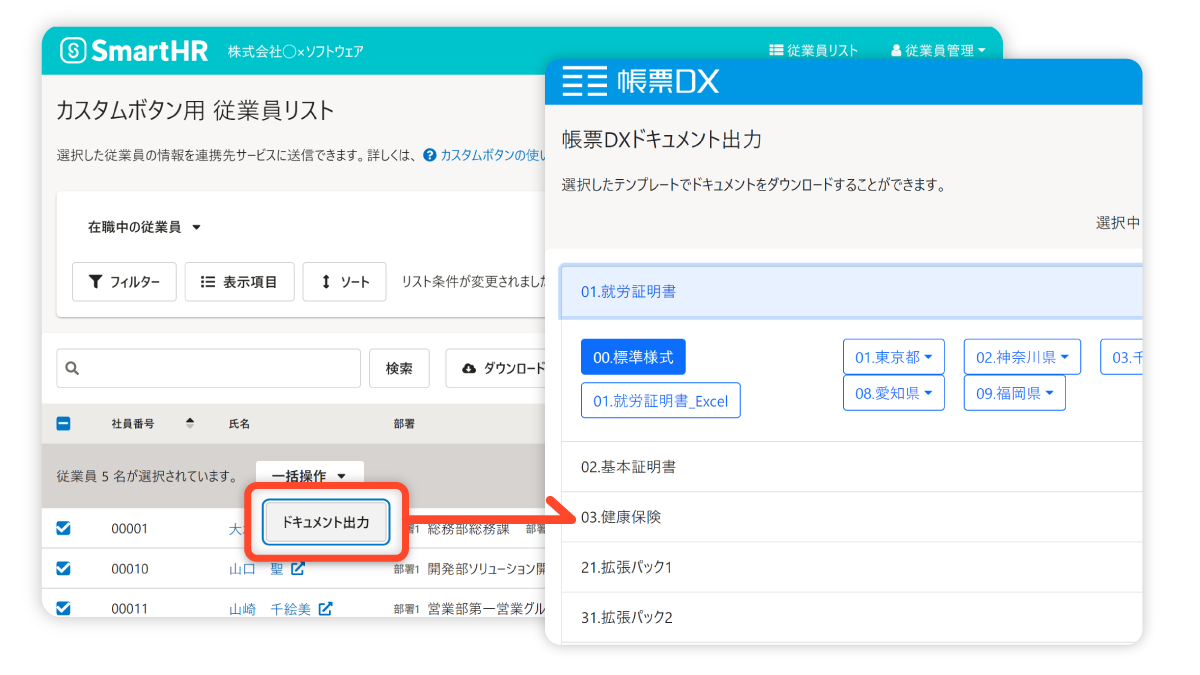This screenshot has height=675, width=1200.
Task: Click the ダウンロード button
Action: (497, 368)
